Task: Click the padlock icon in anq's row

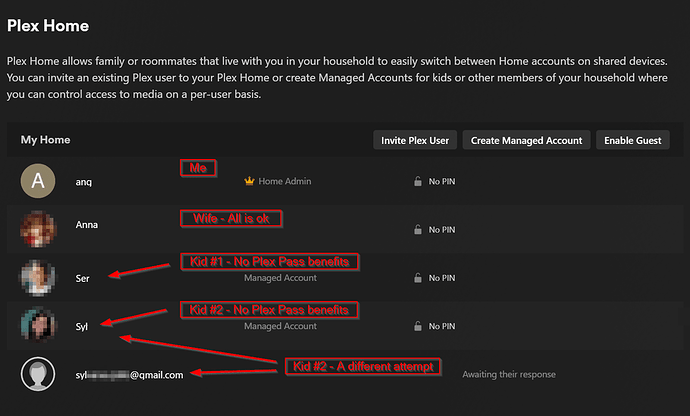Action: 418,181
